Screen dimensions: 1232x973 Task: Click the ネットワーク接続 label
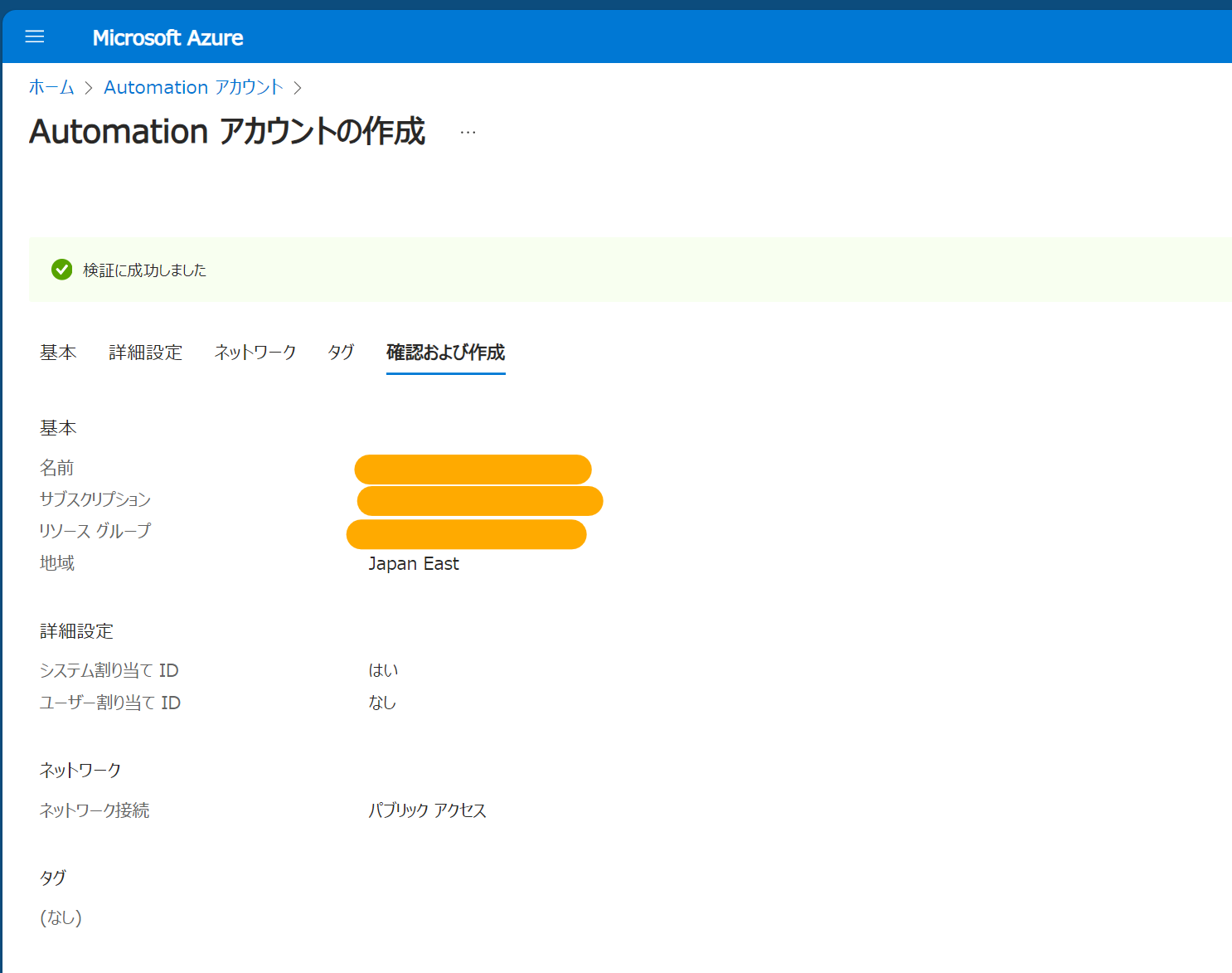pos(95,810)
